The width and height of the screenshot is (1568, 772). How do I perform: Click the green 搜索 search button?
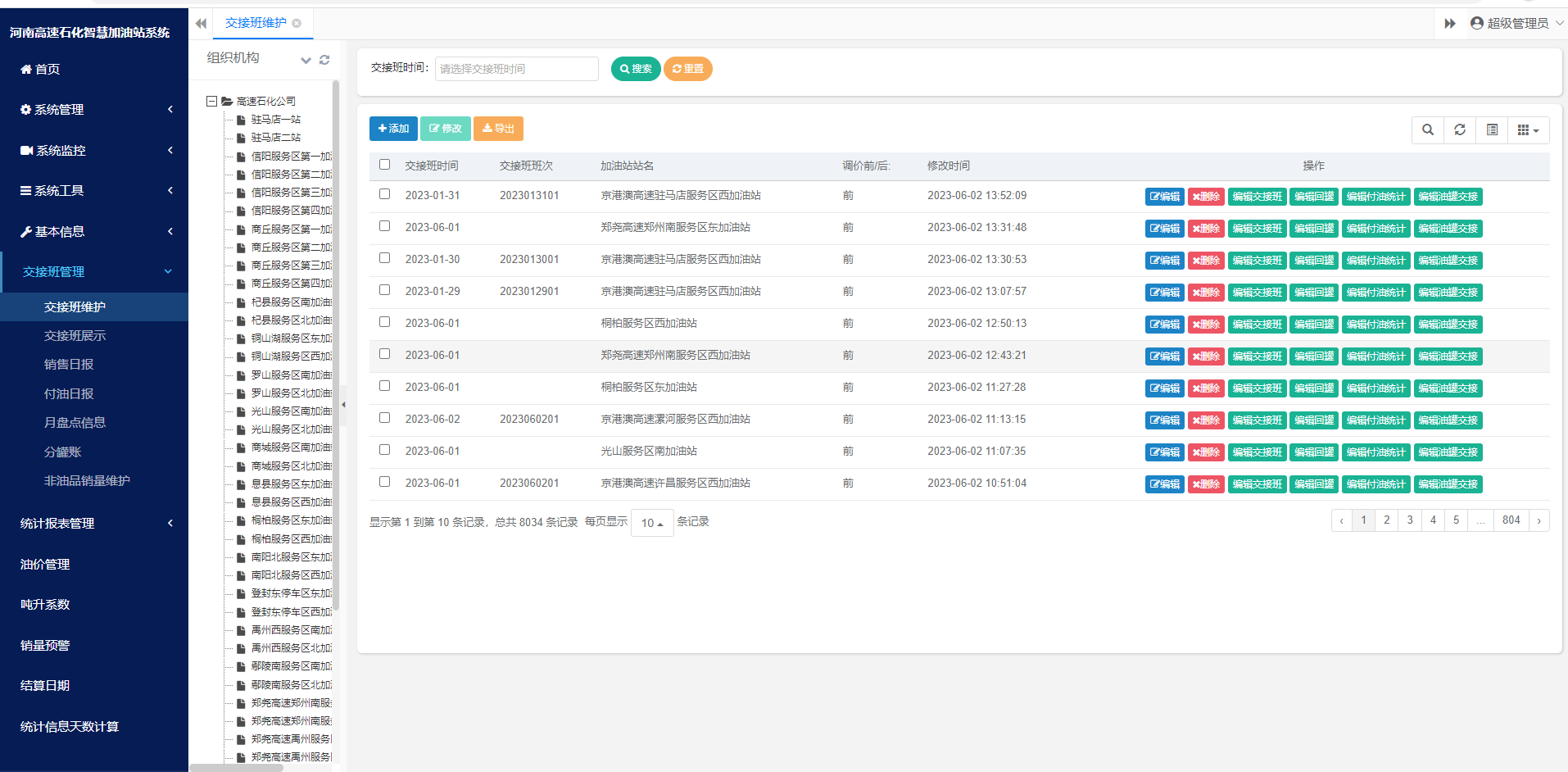(636, 69)
